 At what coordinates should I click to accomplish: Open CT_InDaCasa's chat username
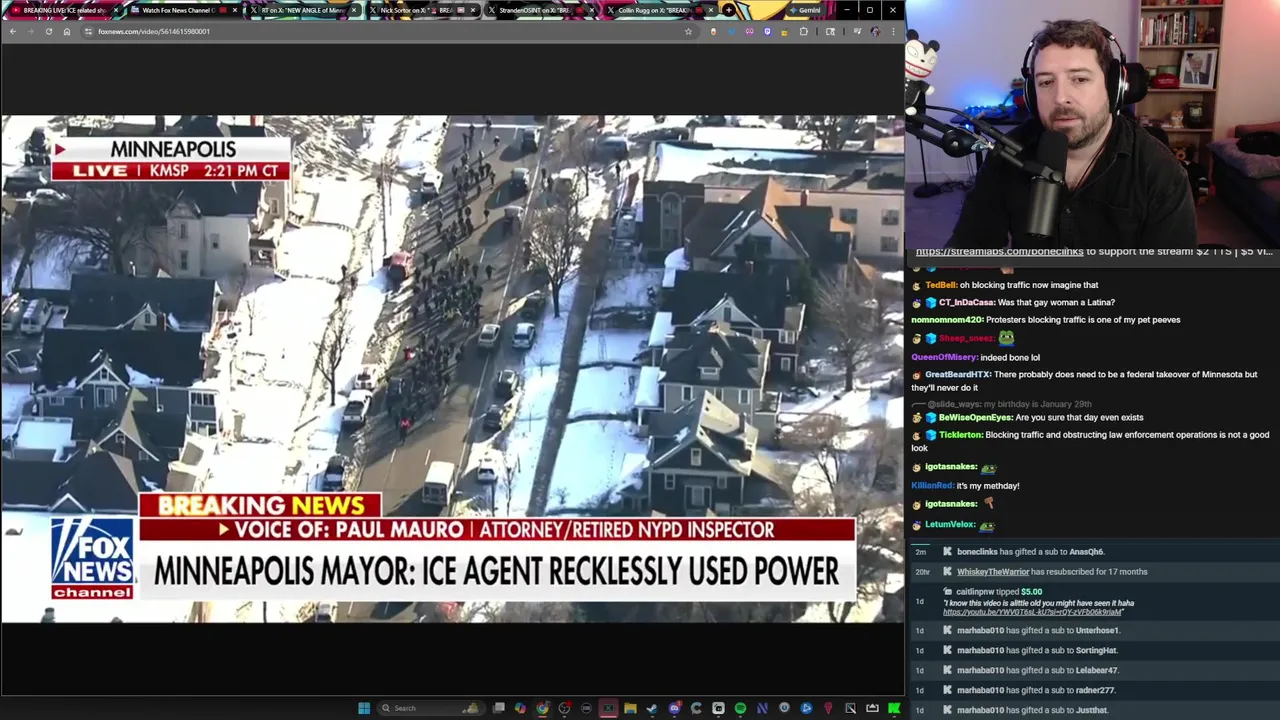966,302
